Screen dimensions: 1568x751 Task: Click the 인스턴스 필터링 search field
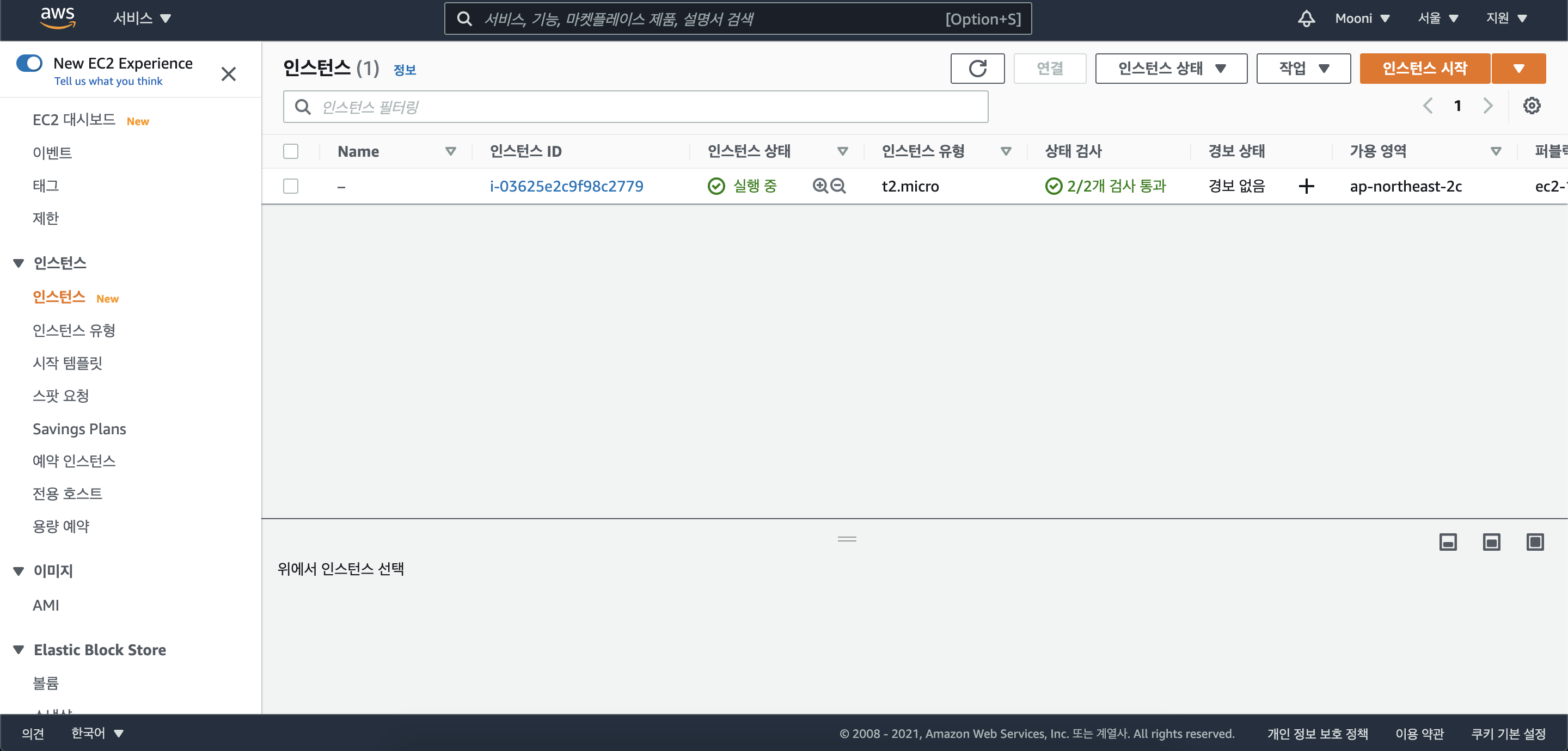[x=635, y=107]
